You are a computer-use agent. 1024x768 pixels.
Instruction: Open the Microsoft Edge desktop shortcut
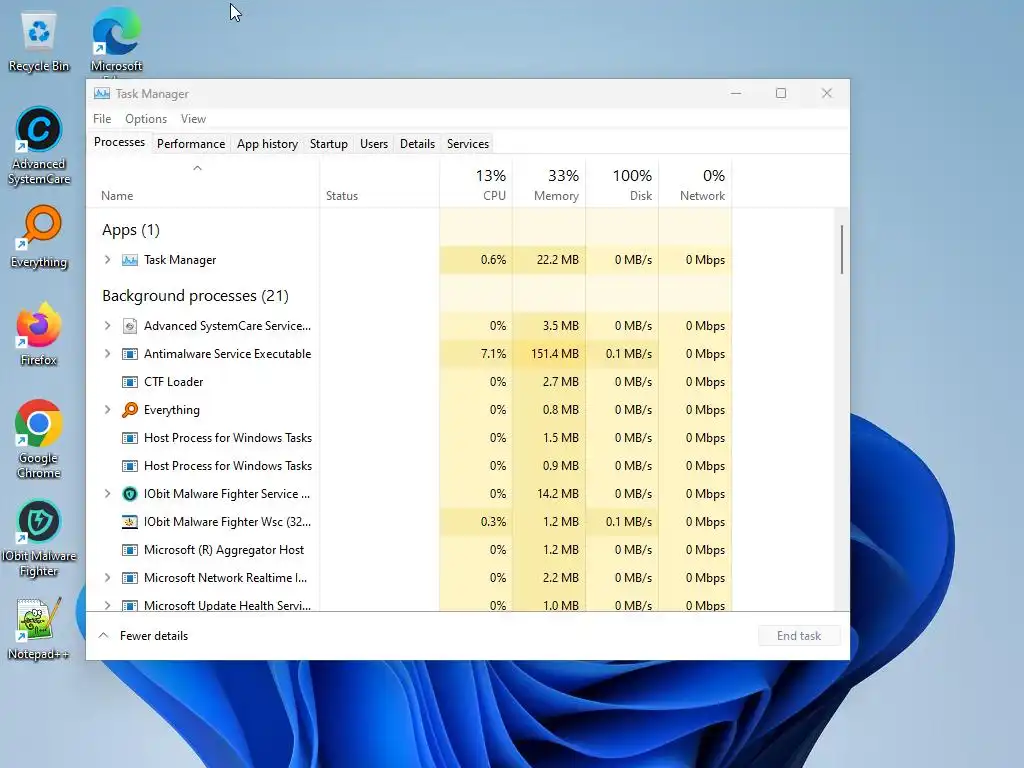pos(116,42)
